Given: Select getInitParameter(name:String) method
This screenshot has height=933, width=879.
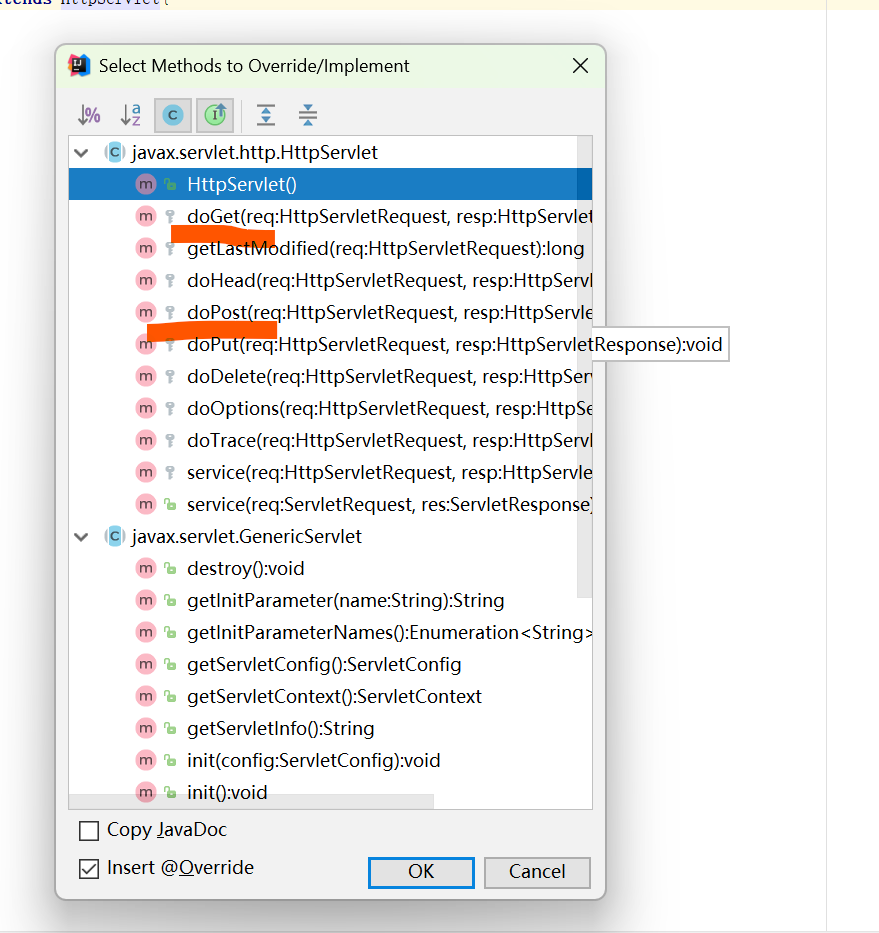Looking at the screenshot, I should pyautogui.click(x=330, y=600).
